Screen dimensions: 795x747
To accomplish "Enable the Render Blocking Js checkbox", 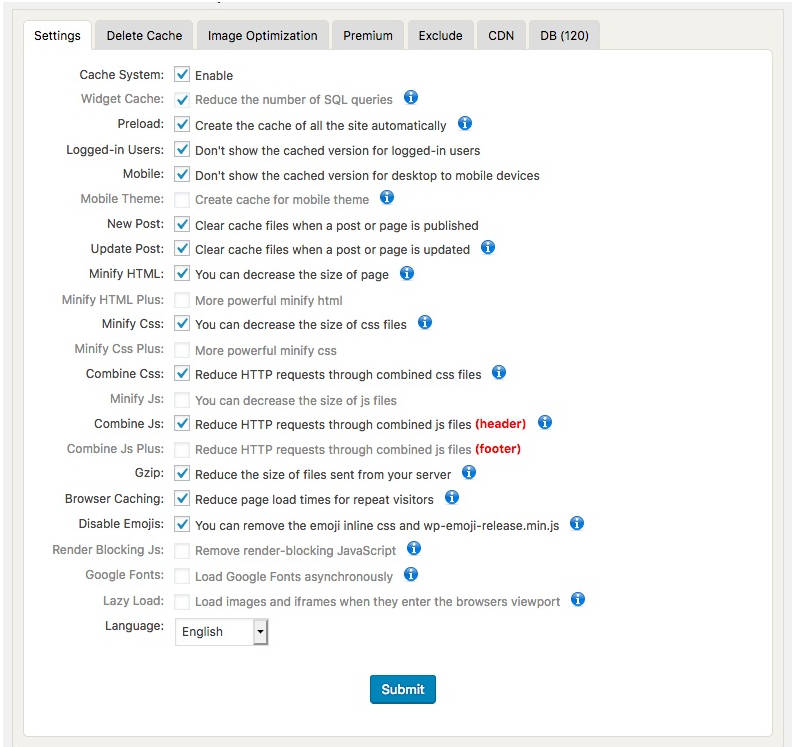I will coord(182,550).
